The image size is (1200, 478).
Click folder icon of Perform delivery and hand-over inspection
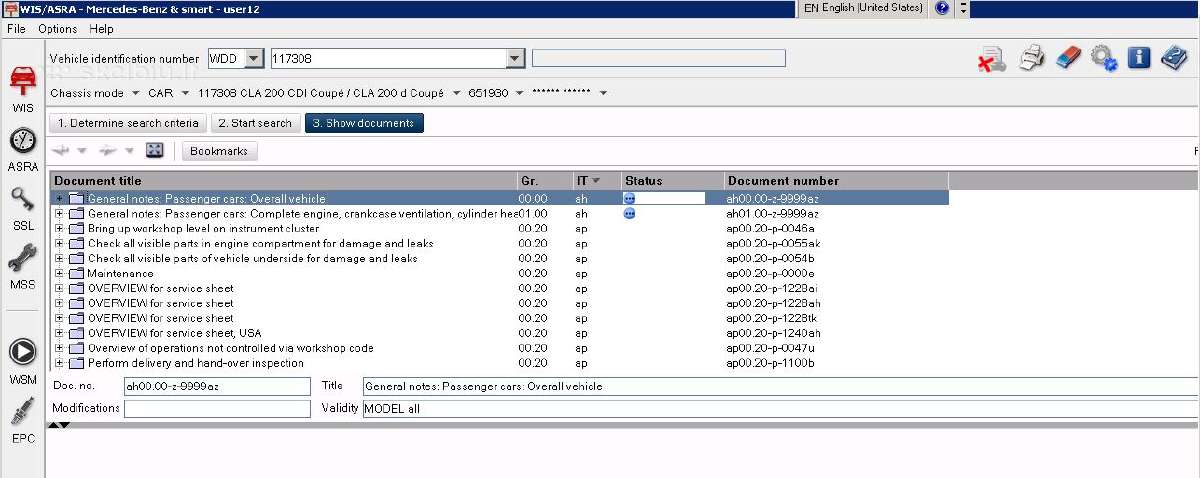[76, 363]
